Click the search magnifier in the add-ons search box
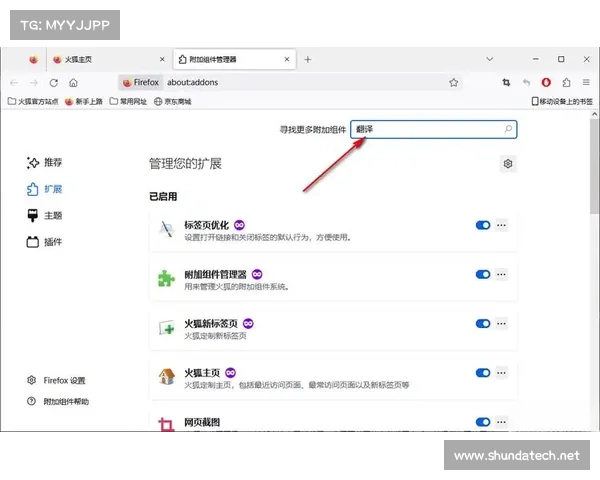This screenshot has width=600, height=480. click(509, 129)
